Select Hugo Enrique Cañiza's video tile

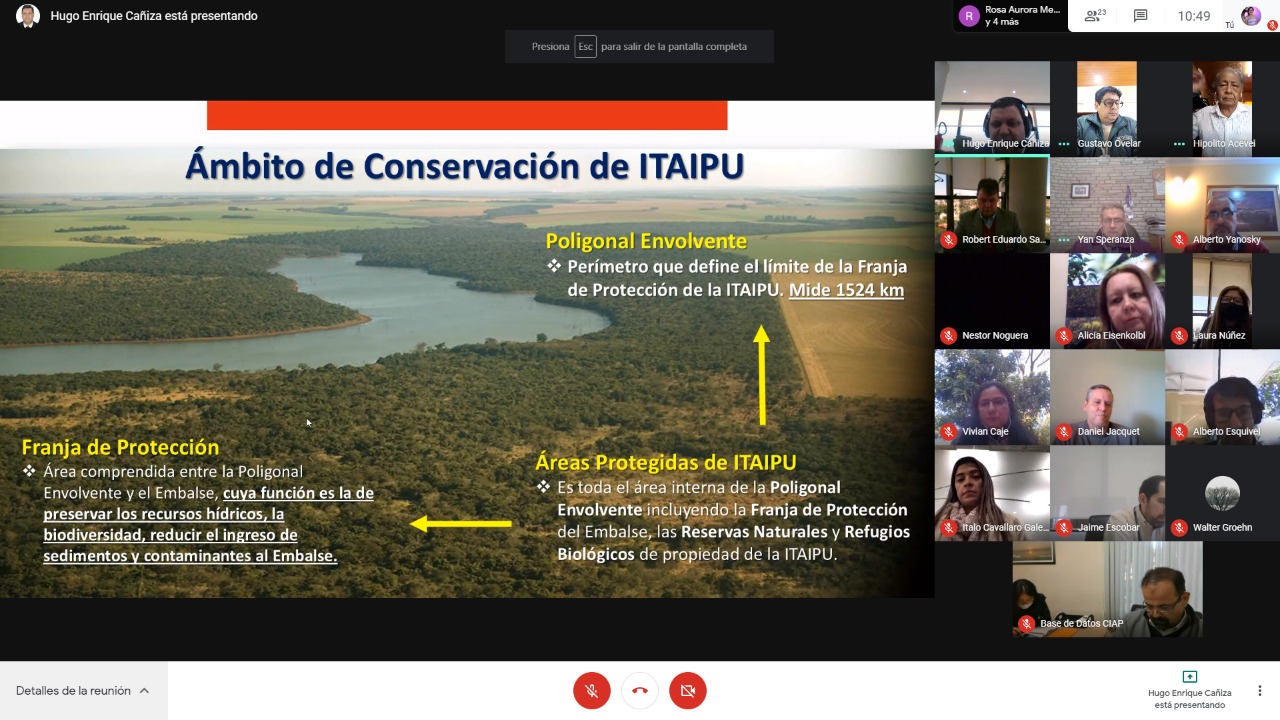click(992, 109)
